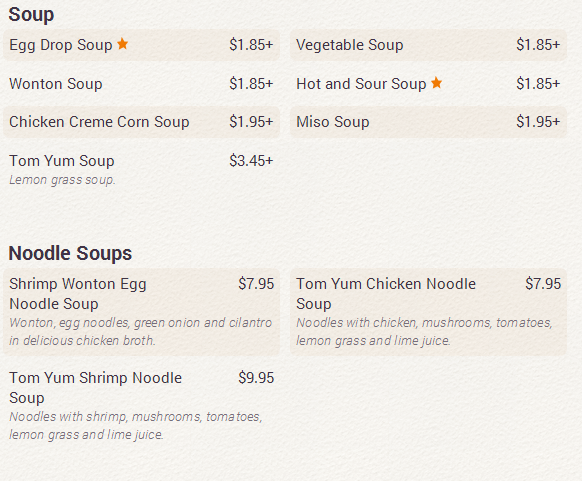The image size is (582, 481).
Task: Click the $3.45+ price for Tom Yum Soup
Action: click(251, 161)
